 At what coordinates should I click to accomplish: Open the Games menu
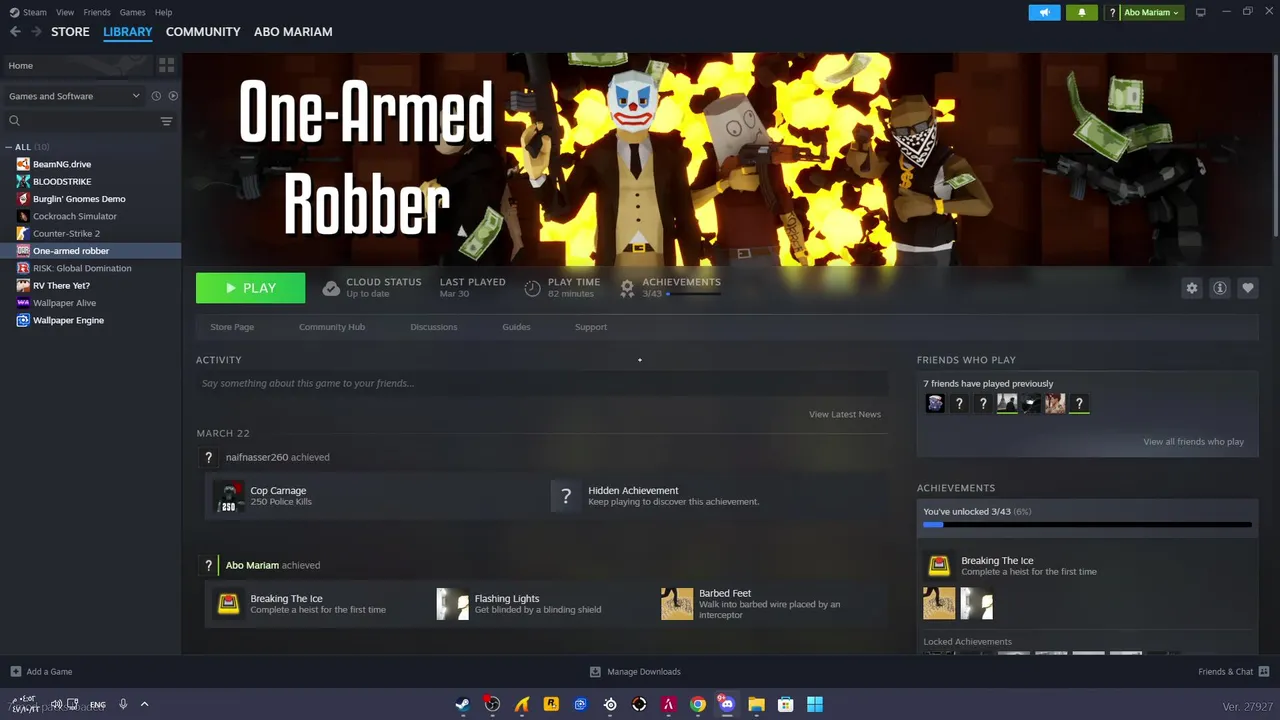pyautogui.click(x=132, y=12)
